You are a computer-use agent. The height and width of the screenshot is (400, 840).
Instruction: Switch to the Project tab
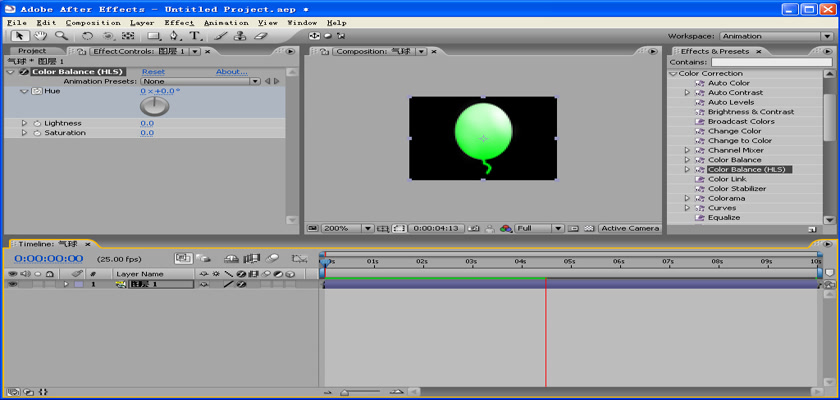point(32,51)
